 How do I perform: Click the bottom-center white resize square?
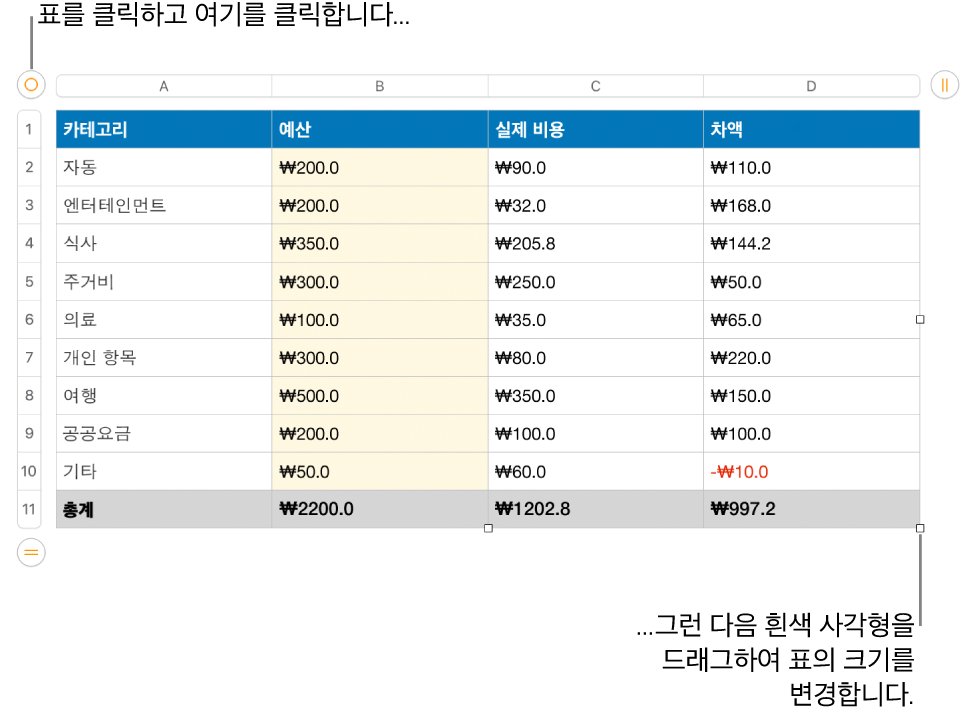488,528
